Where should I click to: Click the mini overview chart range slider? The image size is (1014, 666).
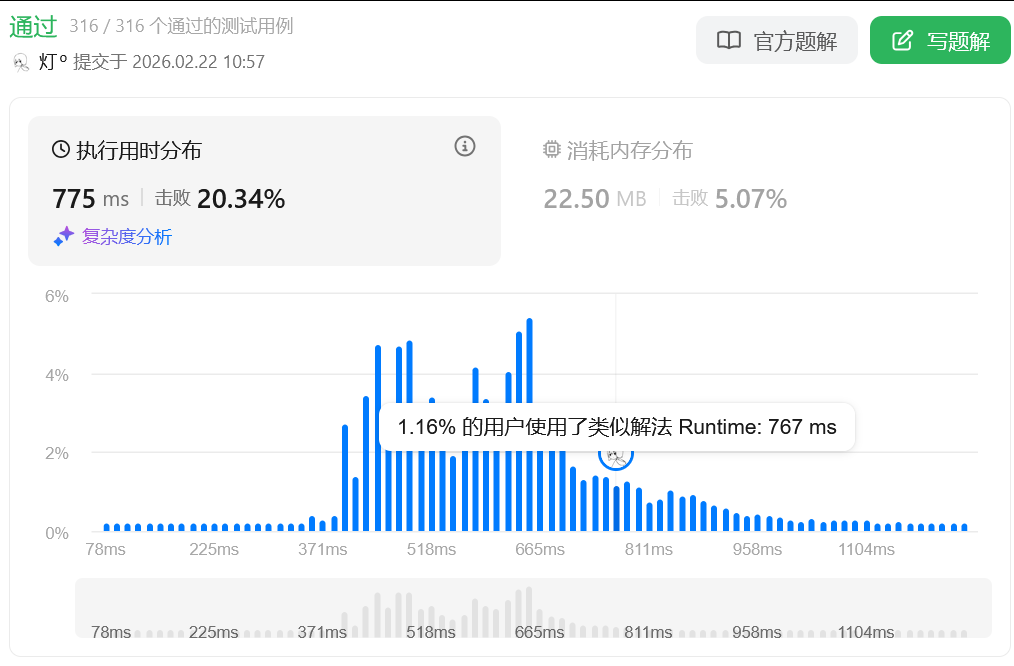point(533,608)
